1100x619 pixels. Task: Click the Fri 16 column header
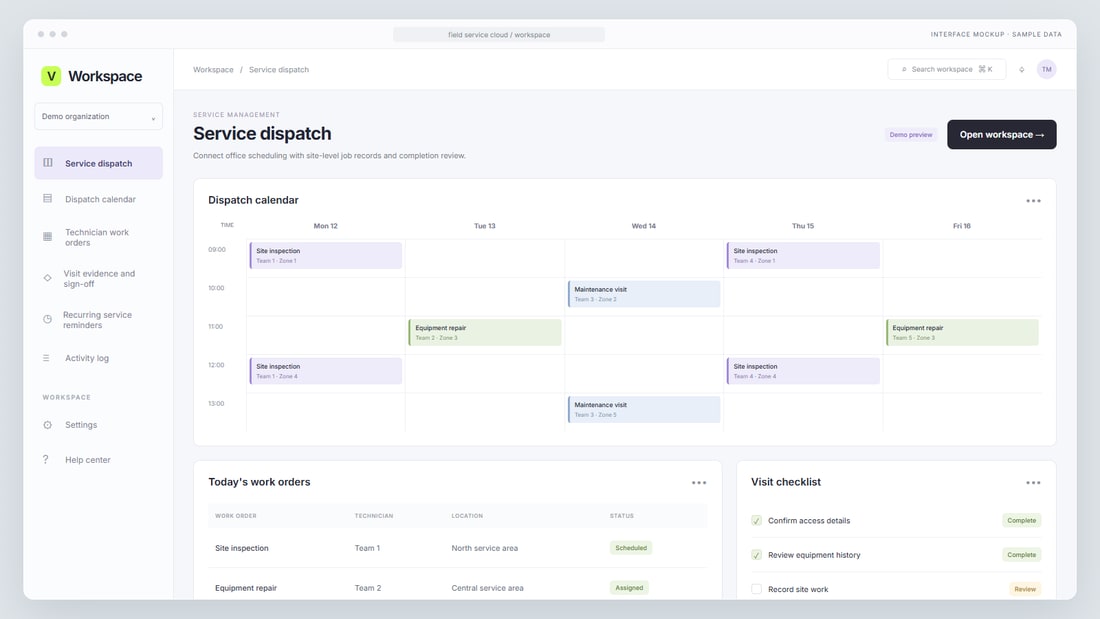click(962, 226)
